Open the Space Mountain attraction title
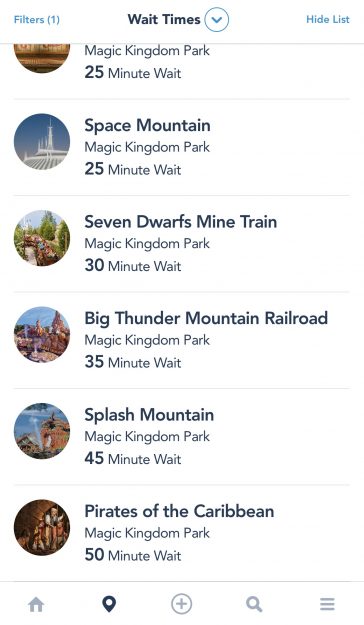 point(148,126)
